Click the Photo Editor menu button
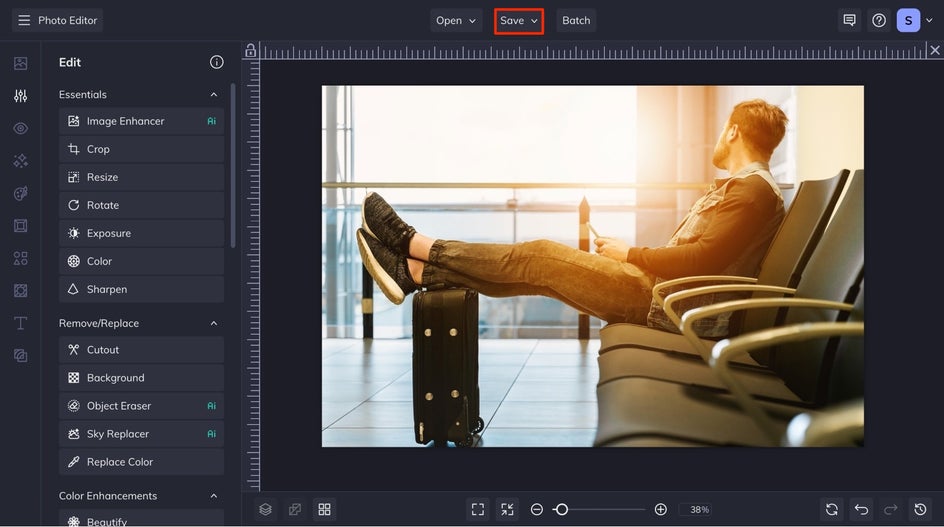Screen dimensions: 944x527 [x=57, y=20]
